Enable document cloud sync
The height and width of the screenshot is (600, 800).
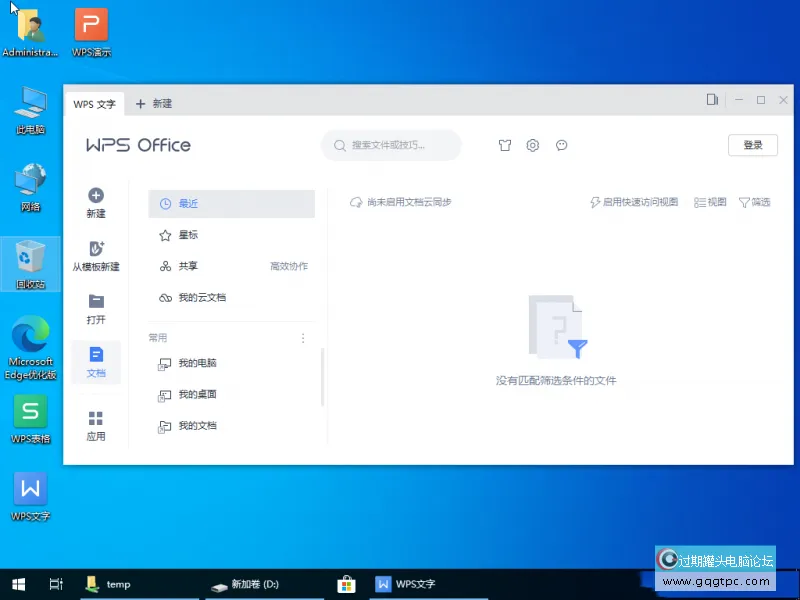point(401,202)
